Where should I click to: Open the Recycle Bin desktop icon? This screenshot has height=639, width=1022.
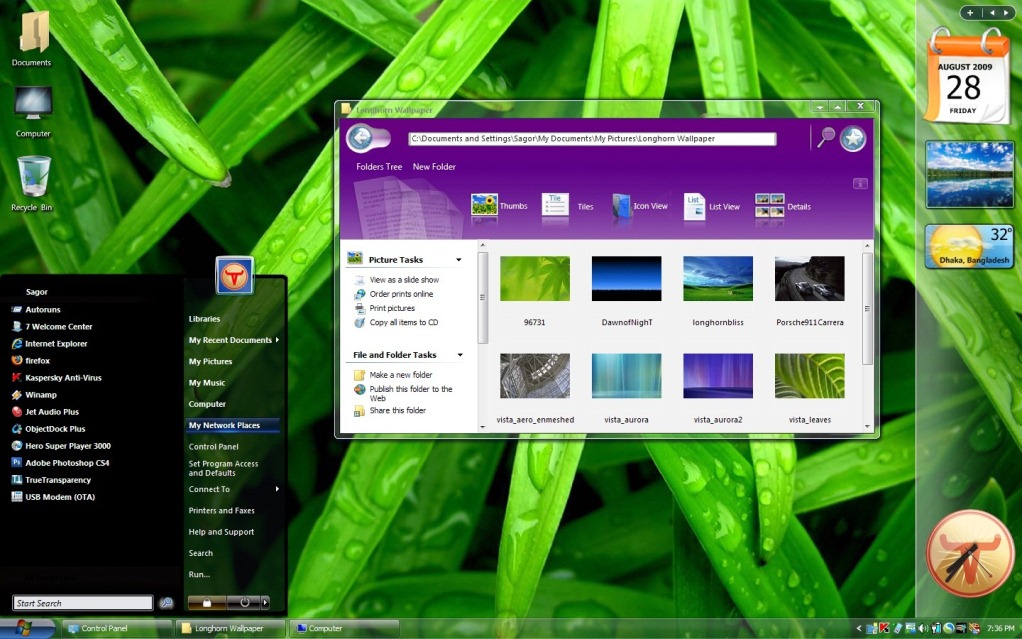click(33, 176)
